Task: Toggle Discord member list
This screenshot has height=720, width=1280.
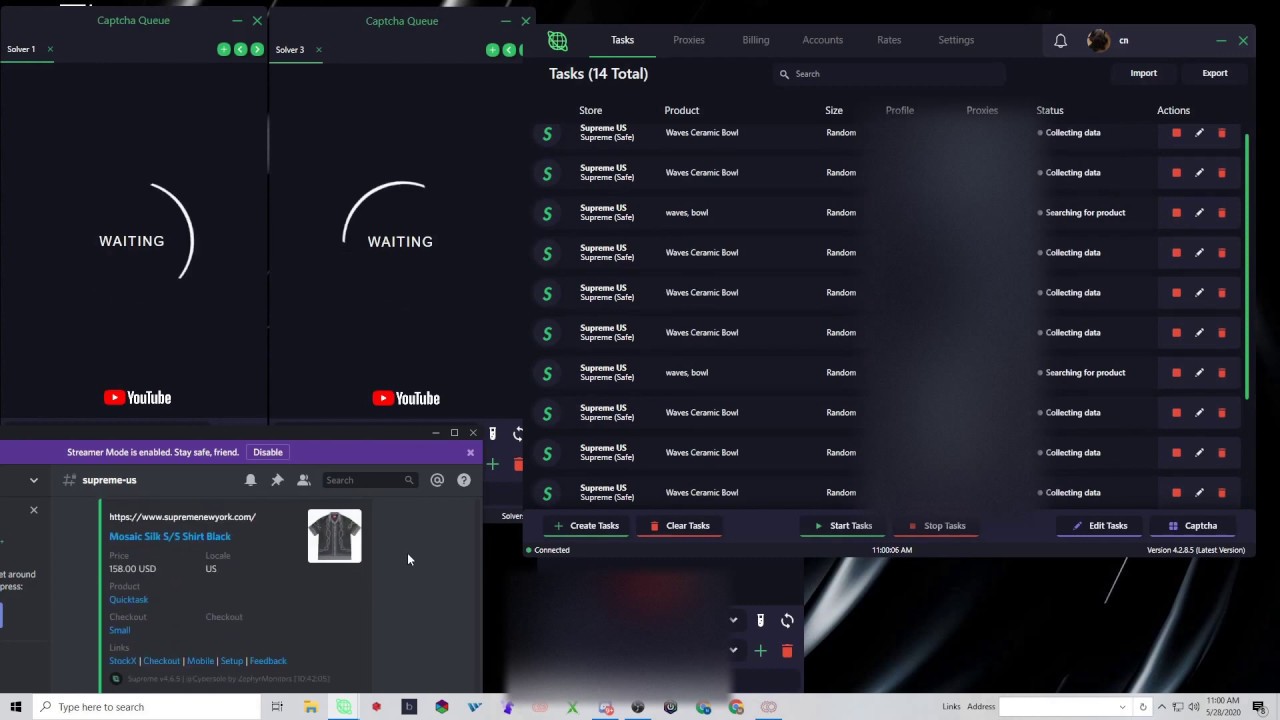Action: point(304,480)
